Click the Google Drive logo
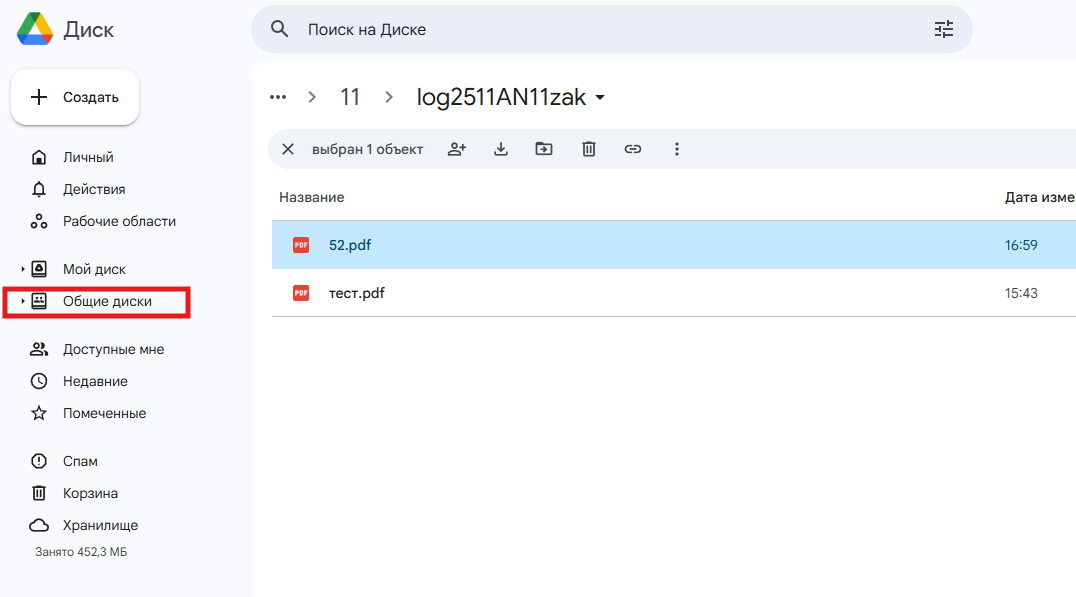 (35, 30)
